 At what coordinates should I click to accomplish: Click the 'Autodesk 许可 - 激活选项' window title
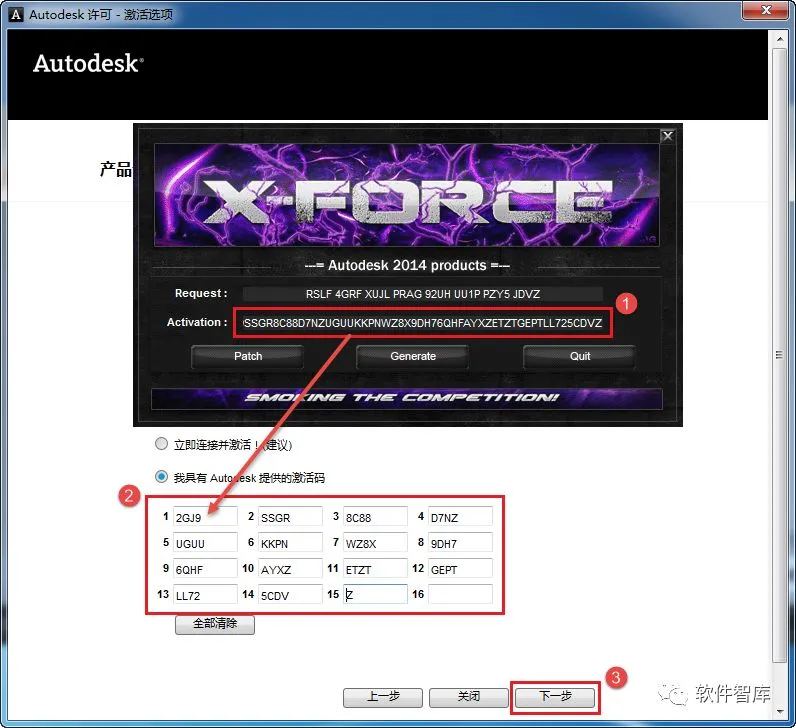point(101,14)
